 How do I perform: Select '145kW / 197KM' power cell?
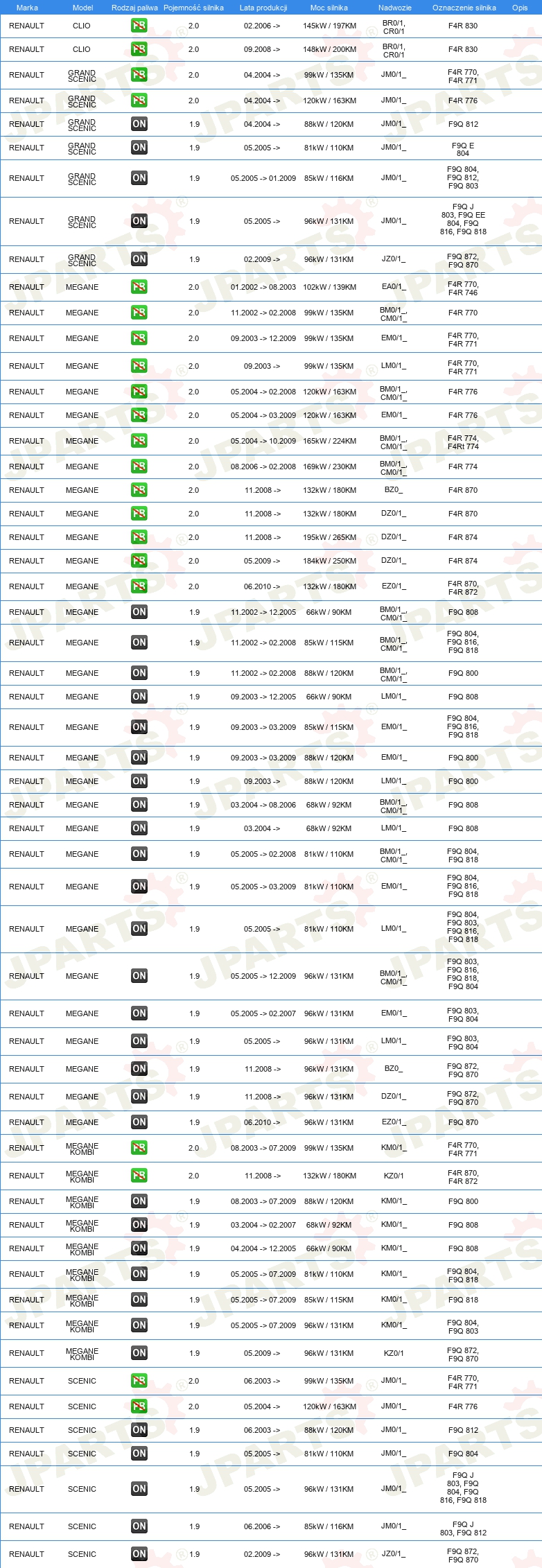coord(329,26)
